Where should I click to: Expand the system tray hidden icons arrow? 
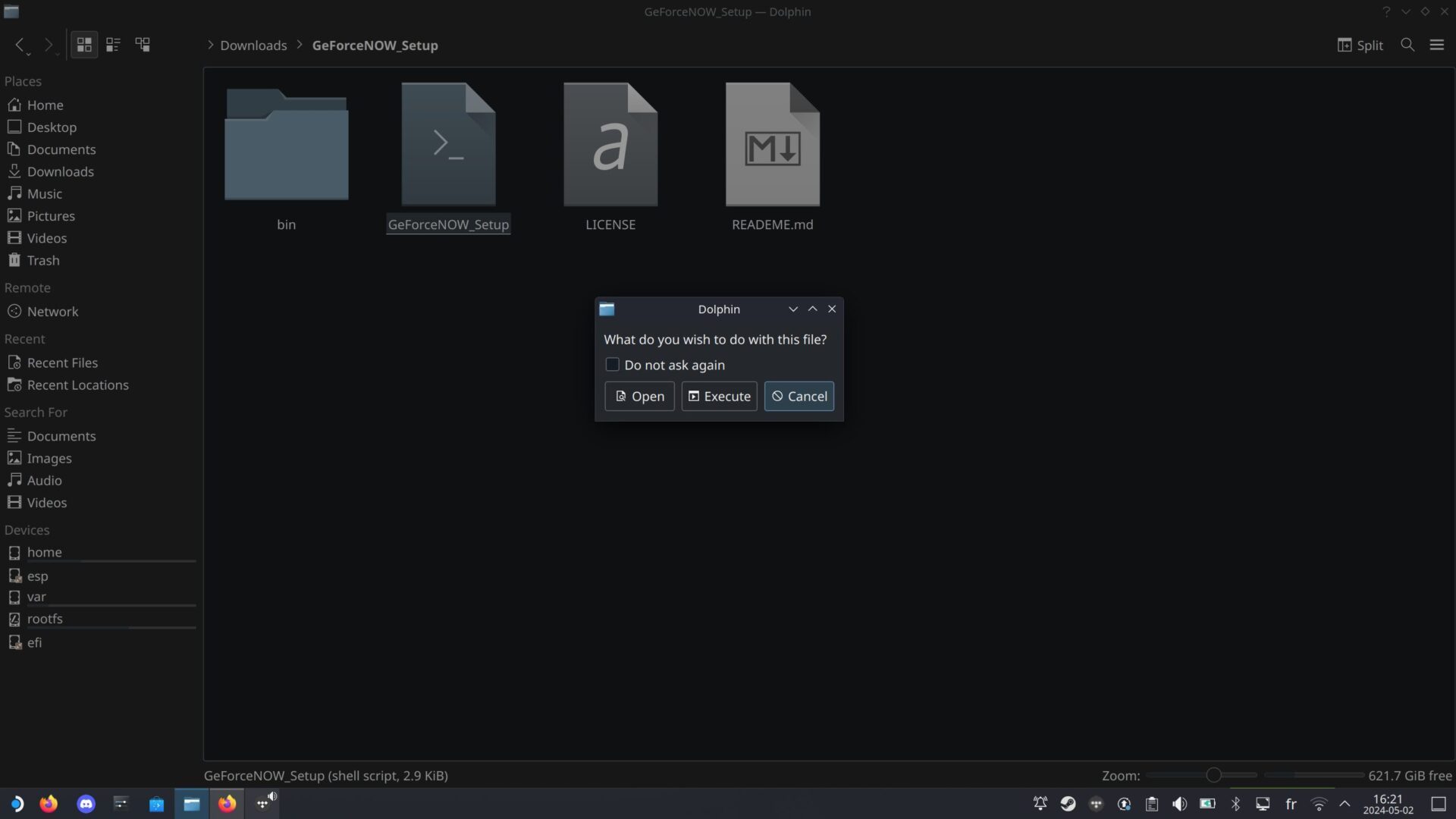(1345, 804)
